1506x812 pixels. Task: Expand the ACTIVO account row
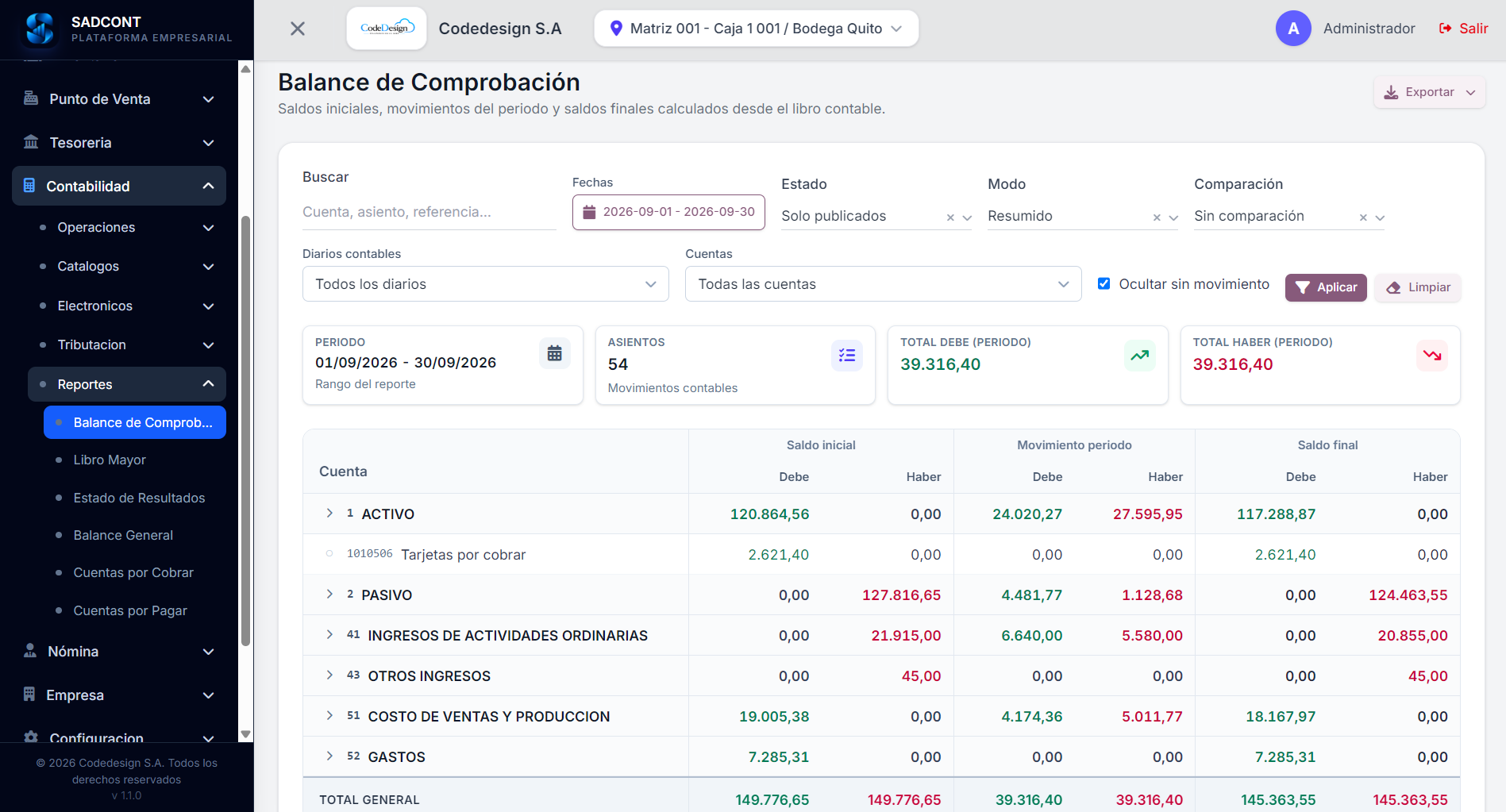point(329,514)
